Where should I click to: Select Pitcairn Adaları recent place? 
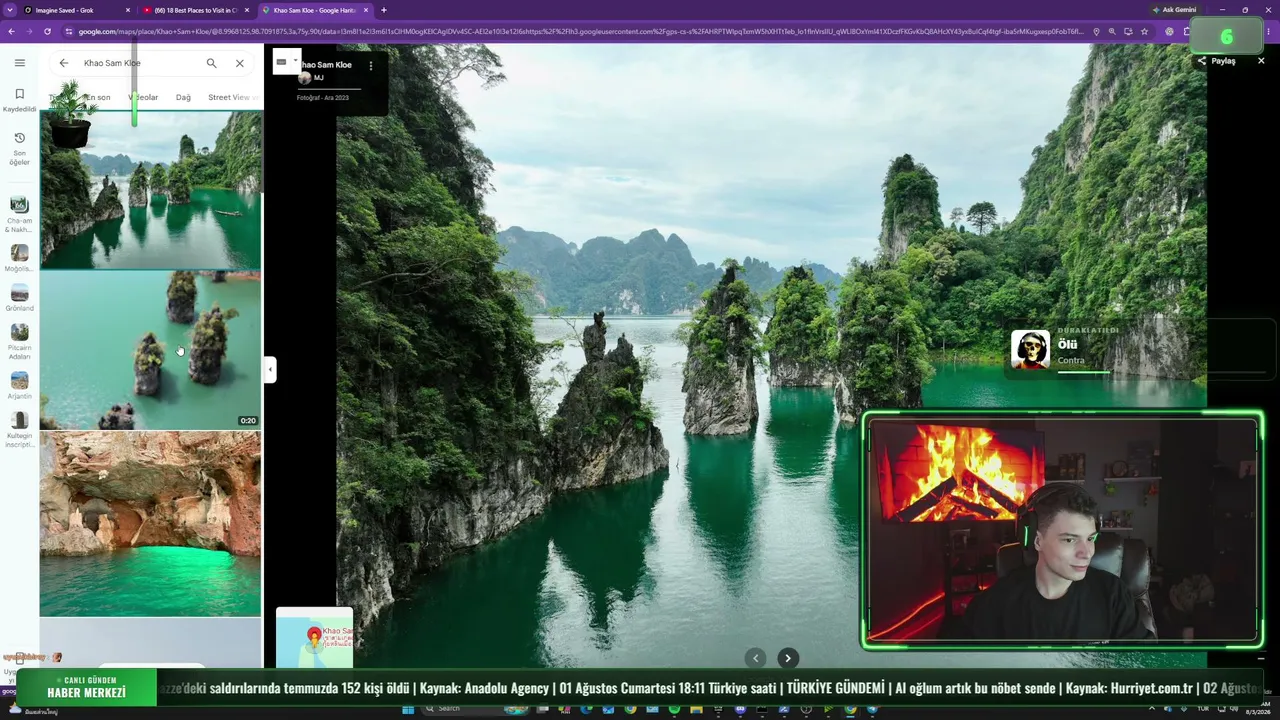point(19,341)
